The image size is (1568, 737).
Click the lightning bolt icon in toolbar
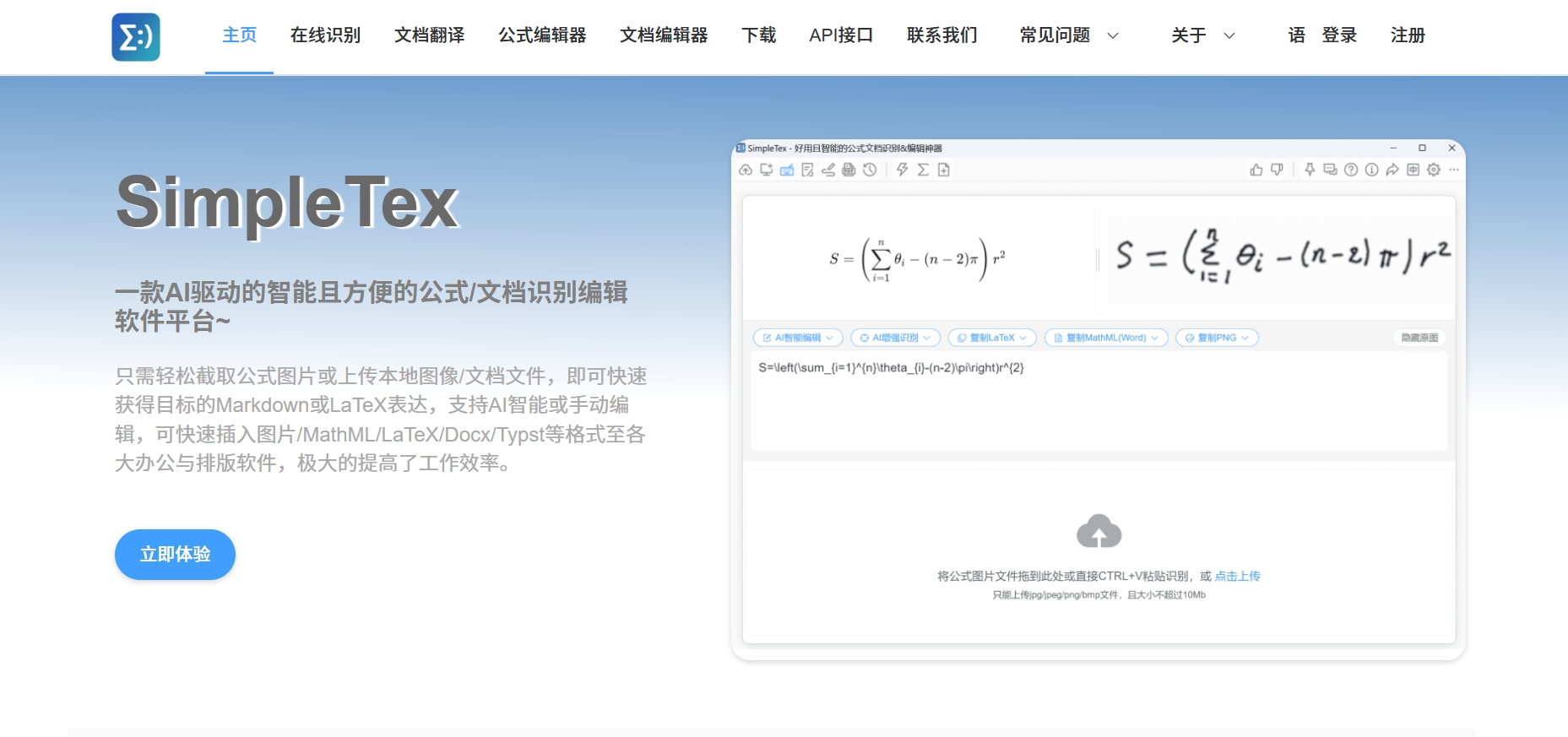coord(903,170)
